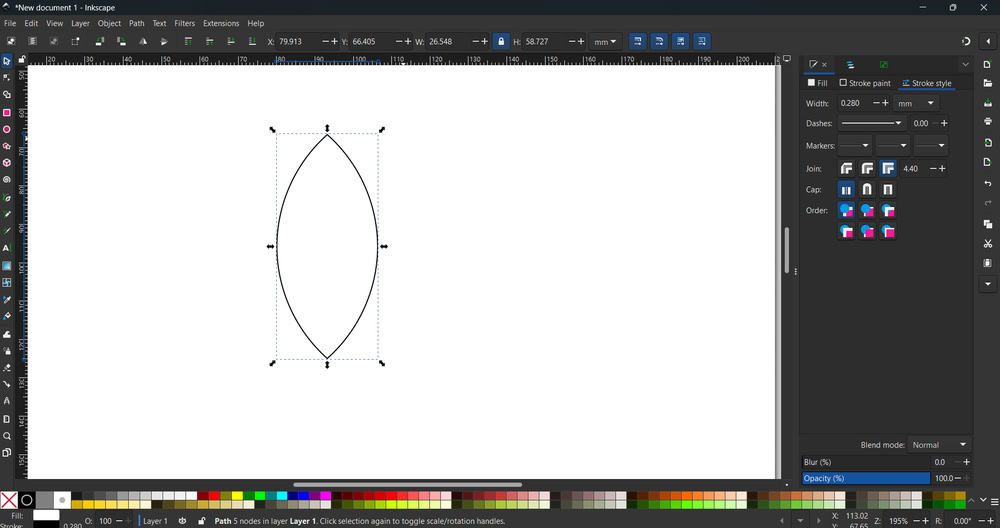Select the Rectangle tool in toolbox
The height and width of the screenshot is (528, 1000).
pyautogui.click(x=7, y=113)
